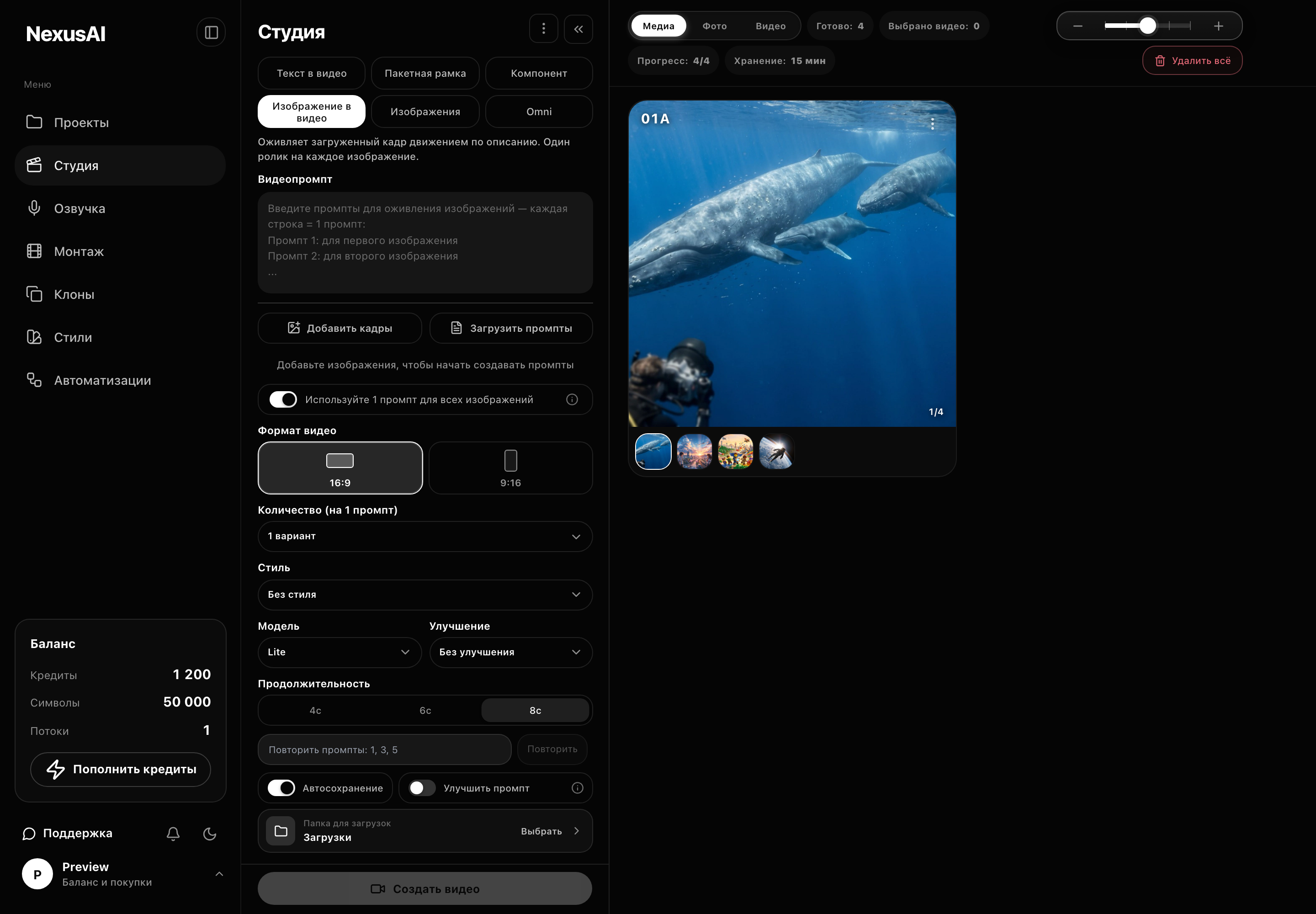Open the 'Без улучшения' dropdown
This screenshot has width=1316, height=914.
(x=511, y=652)
